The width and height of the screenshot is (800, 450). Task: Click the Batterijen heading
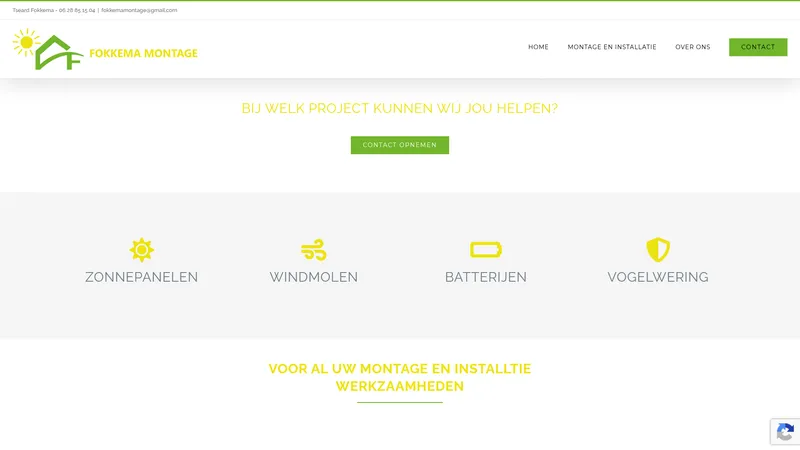point(486,277)
